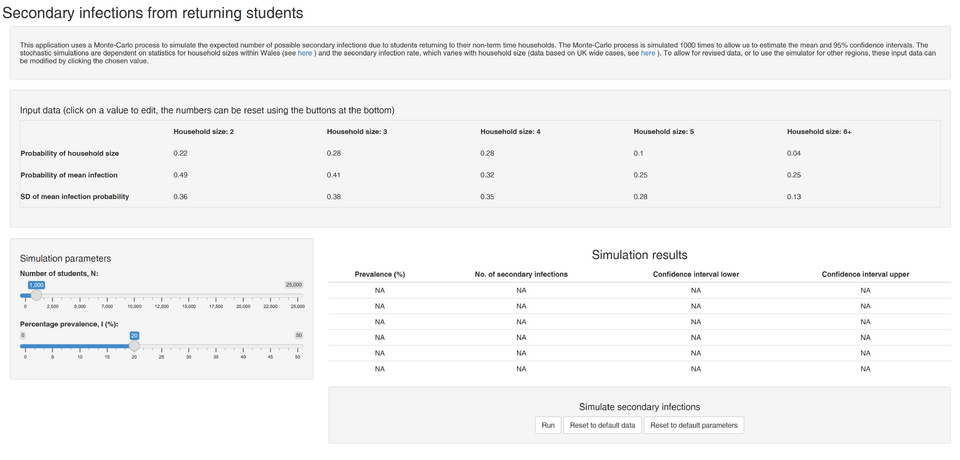Image resolution: width=960 pixels, height=460 pixels.
Task: Edit household size probability for size 6+
Action: click(x=794, y=153)
